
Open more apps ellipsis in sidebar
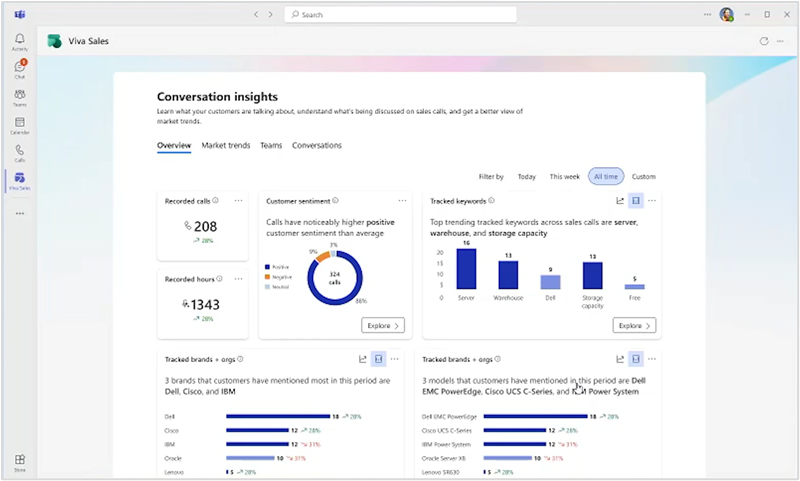point(19,213)
